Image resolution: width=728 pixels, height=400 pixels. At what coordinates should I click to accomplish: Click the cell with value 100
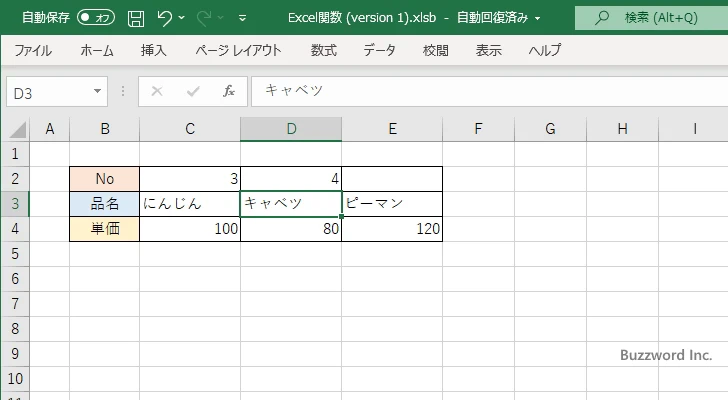(x=190, y=229)
